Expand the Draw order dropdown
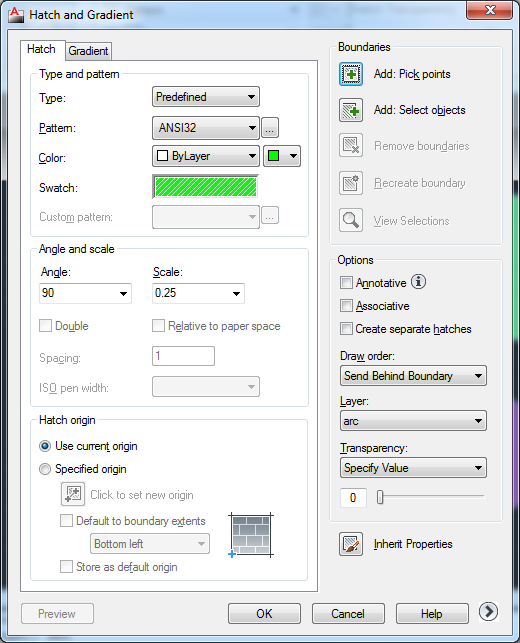 (413, 376)
